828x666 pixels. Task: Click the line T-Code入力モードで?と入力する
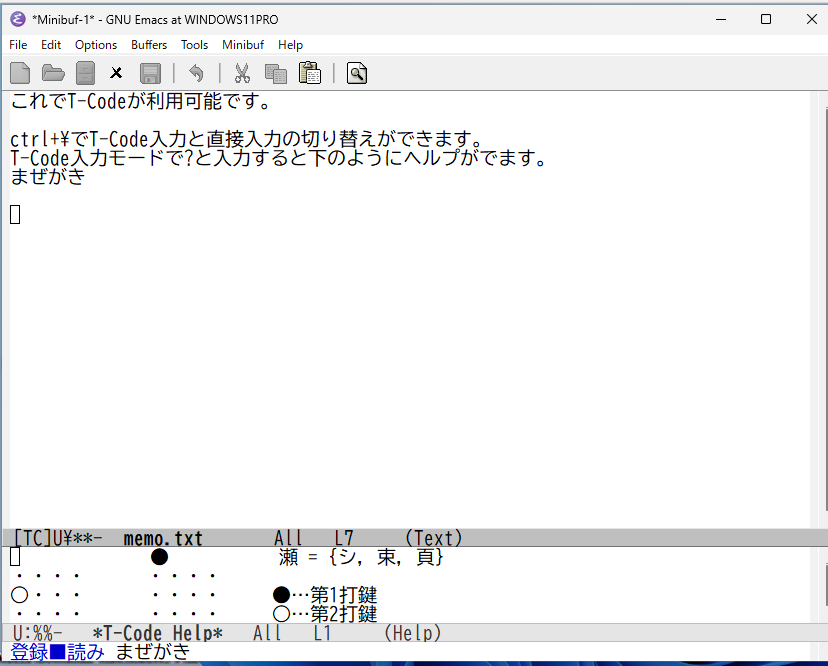279,158
